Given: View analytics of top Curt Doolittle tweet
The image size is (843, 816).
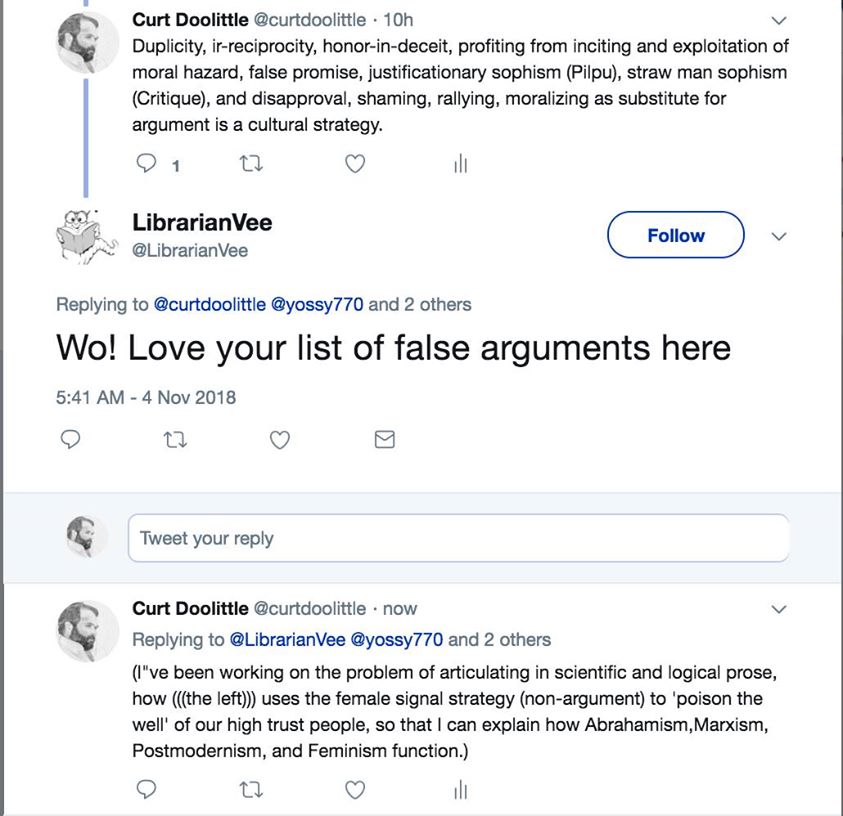Looking at the screenshot, I should click(x=460, y=164).
